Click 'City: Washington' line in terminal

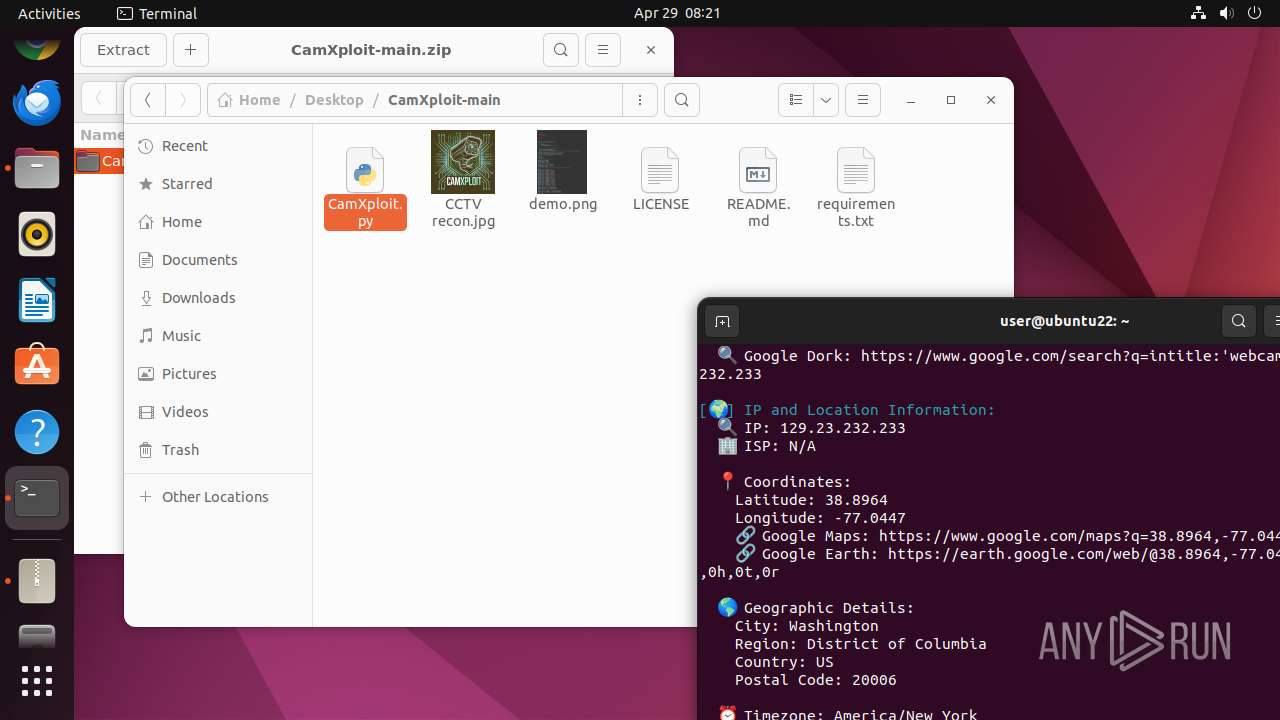coord(806,626)
